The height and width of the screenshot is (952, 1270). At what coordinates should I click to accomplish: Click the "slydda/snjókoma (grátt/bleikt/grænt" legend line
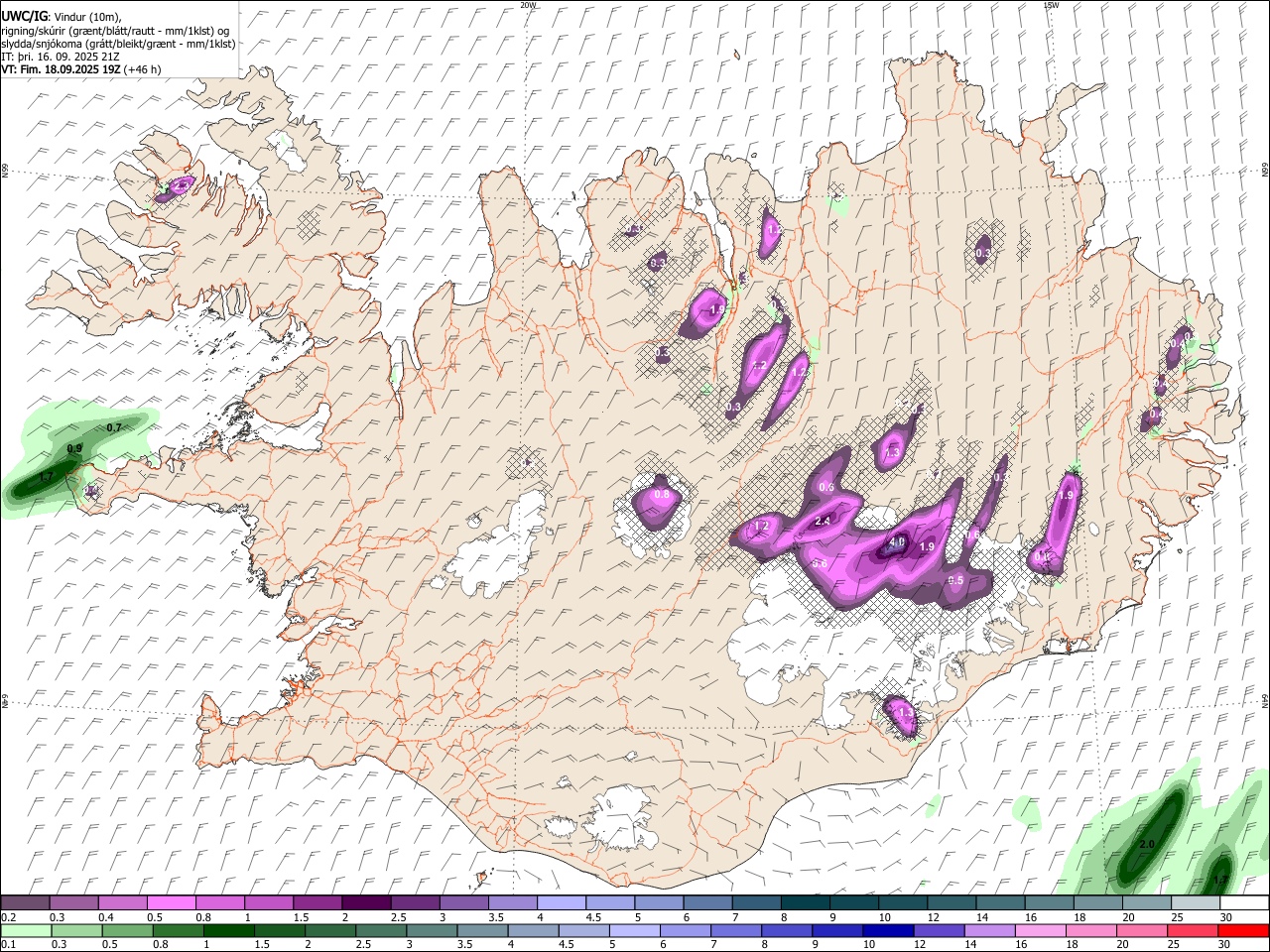tap(118, 44)
